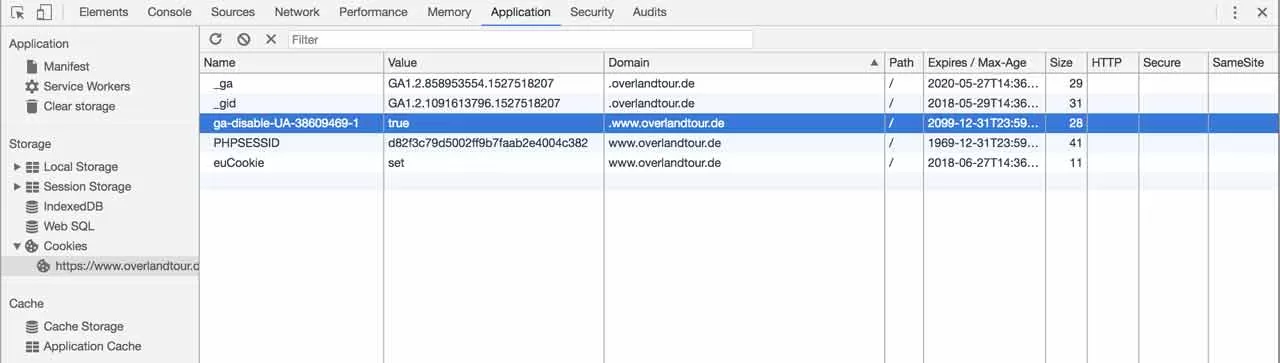Activate the inspect element picker icon
This screenshot has width=1280, height=363.
pos(17,12)
